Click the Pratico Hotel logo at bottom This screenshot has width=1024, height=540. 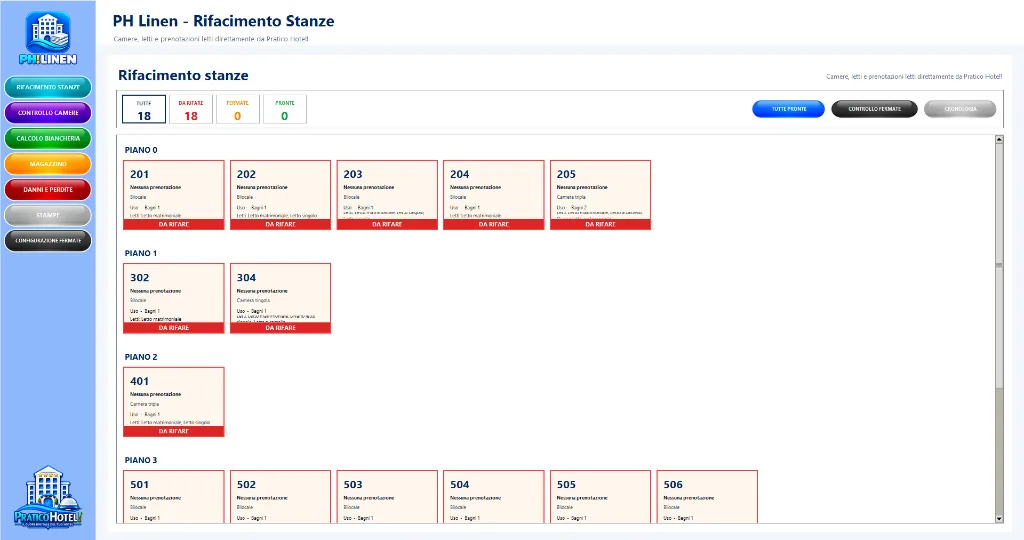48,497
